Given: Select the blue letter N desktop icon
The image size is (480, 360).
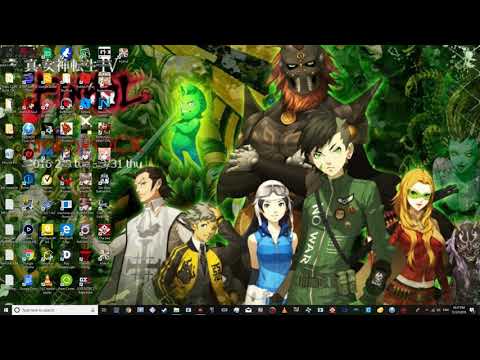Looking at the screenshot, I should coord(104,103).
